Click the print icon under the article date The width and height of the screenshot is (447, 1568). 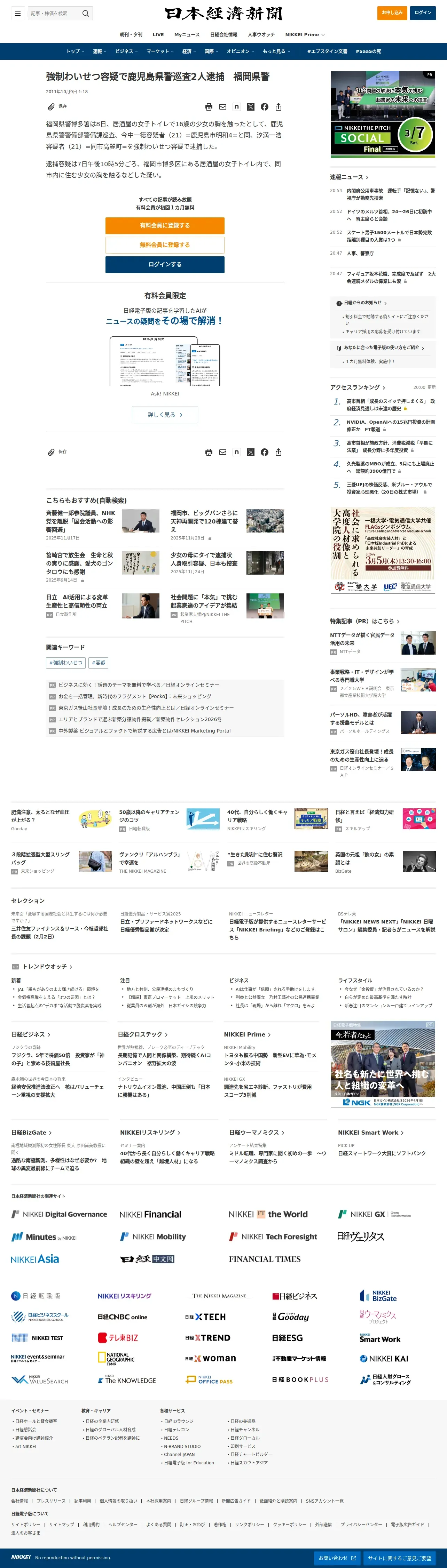coord(209,107)
